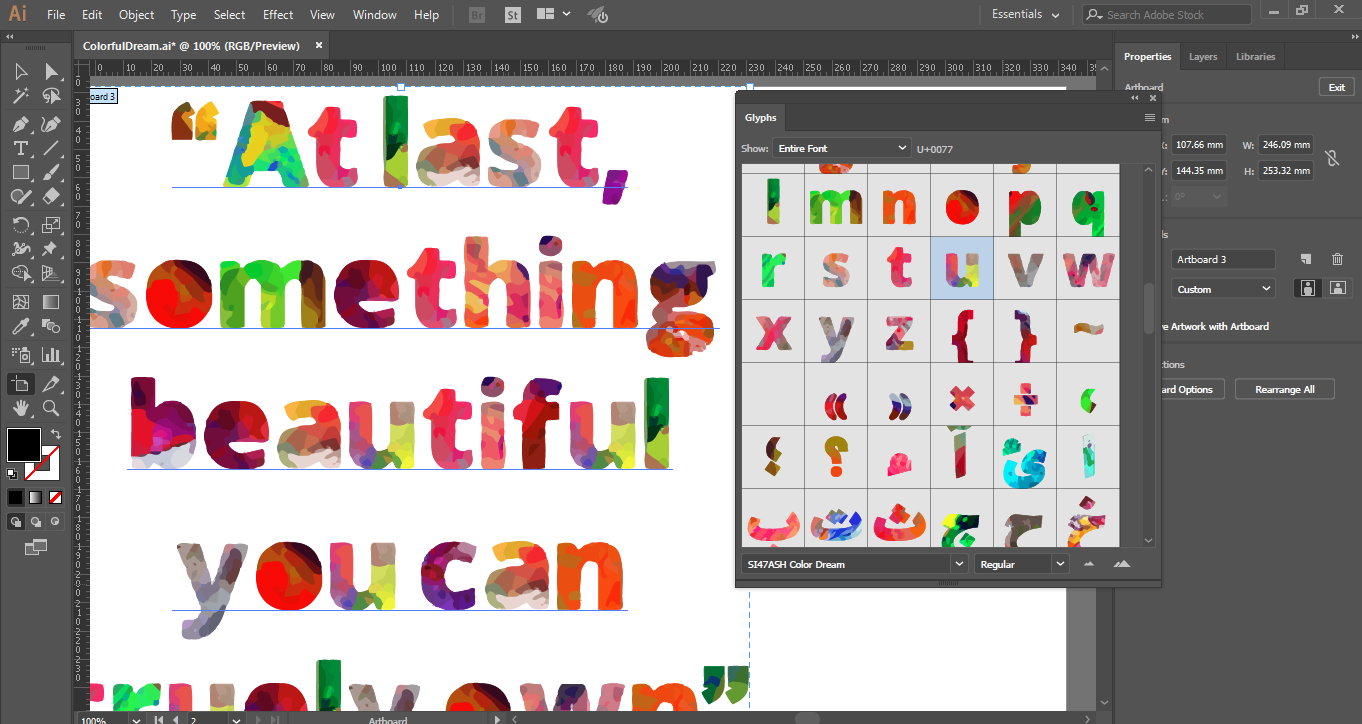The width and height of the screenshot is (1362, 724).
Task: Select the Paintbrush tool
Action: pyautogui.click(x=51, y=173)
